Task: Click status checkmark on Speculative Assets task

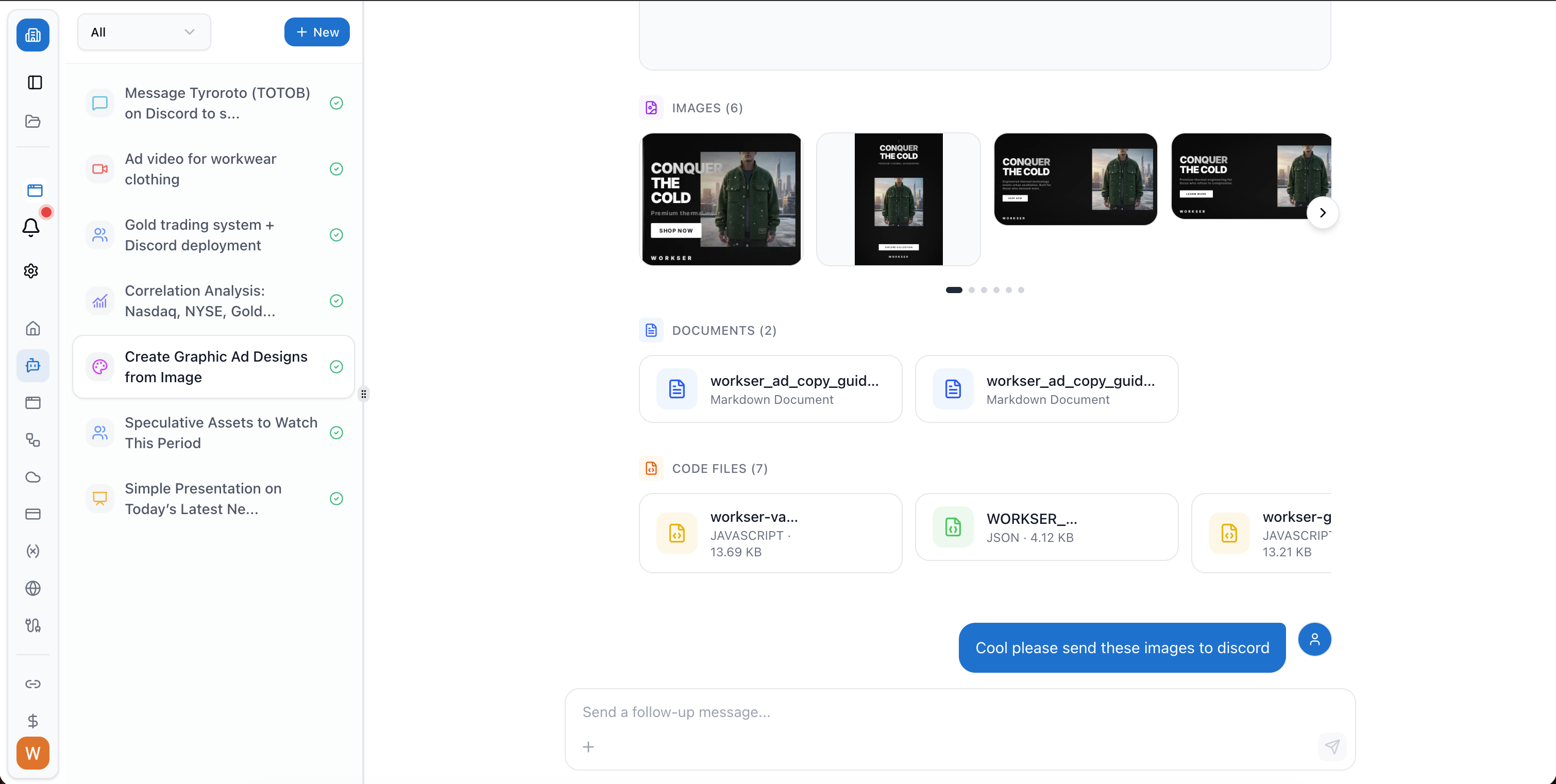Action: point(336,433)
